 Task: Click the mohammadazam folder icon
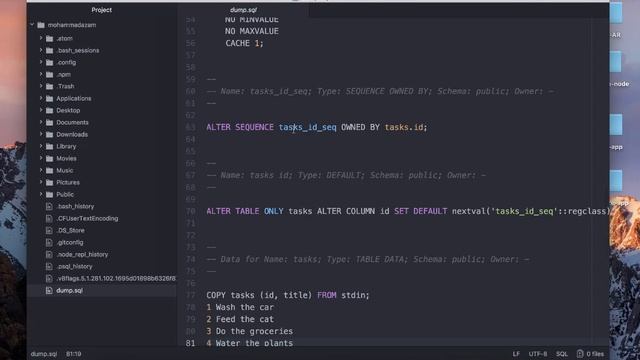point(41,25)
